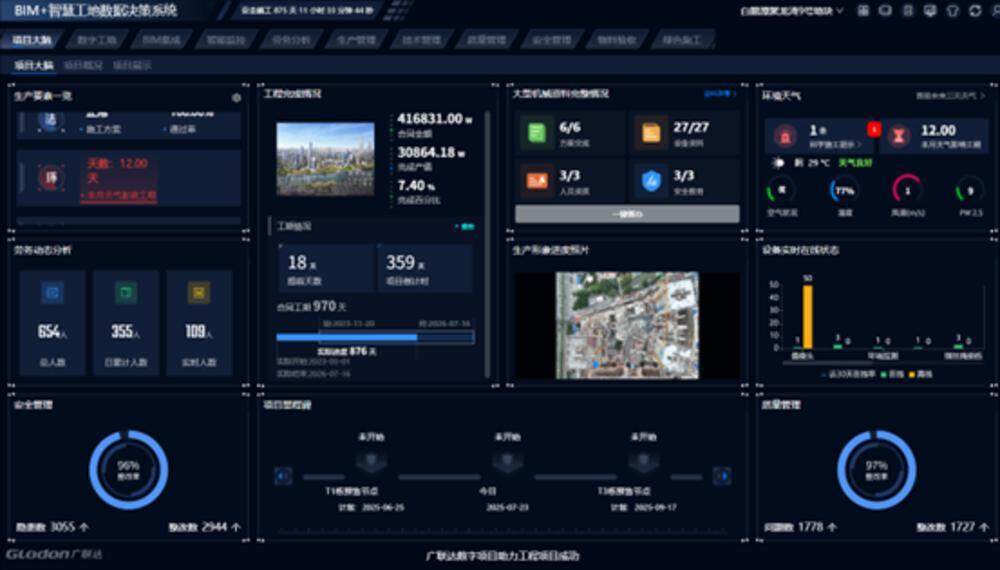
Task: Click the blue shield icon for safety
Action: (651, 180)
